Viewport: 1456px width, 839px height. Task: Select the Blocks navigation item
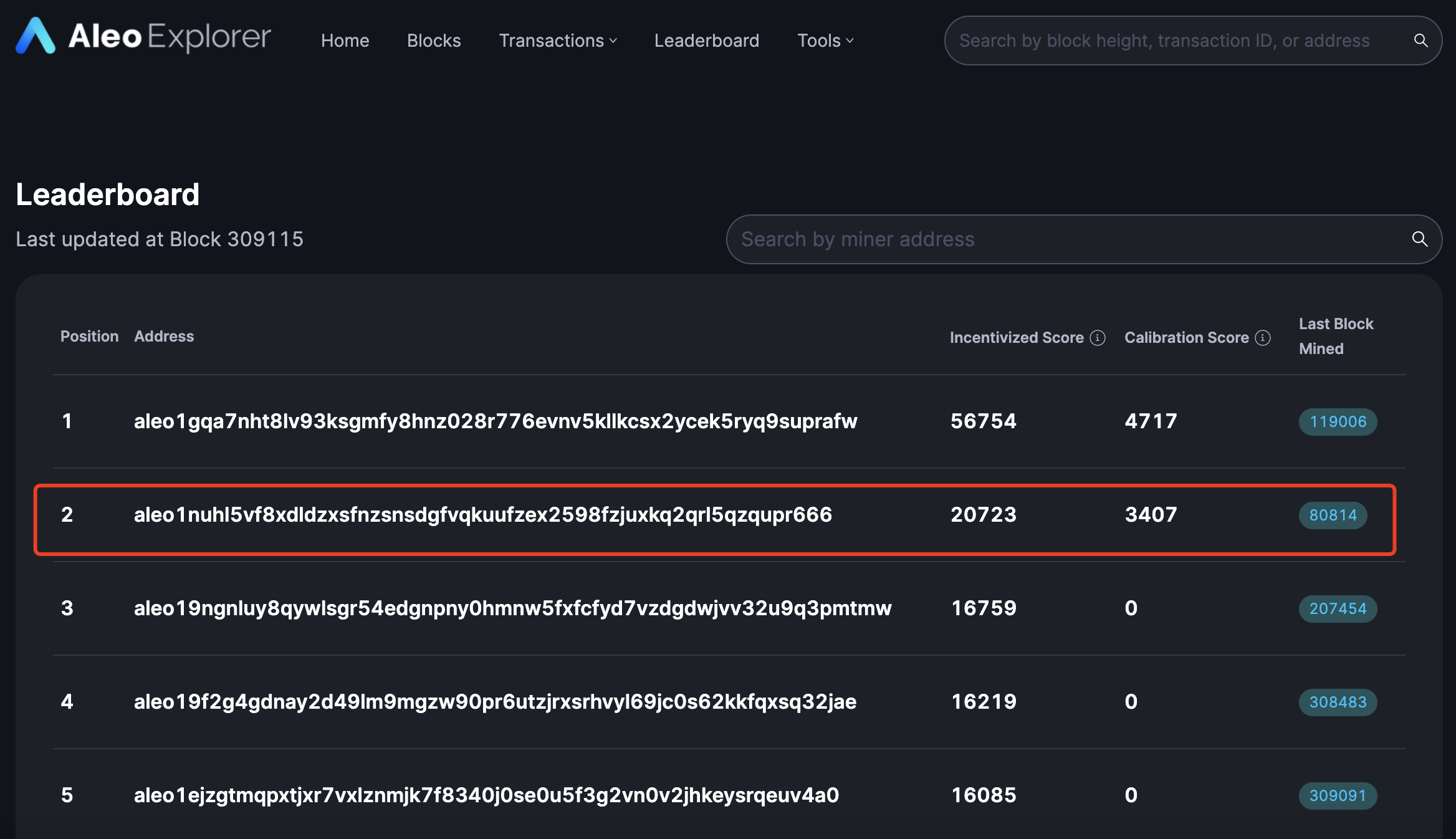pyautogui.click(x=434, y=40)
